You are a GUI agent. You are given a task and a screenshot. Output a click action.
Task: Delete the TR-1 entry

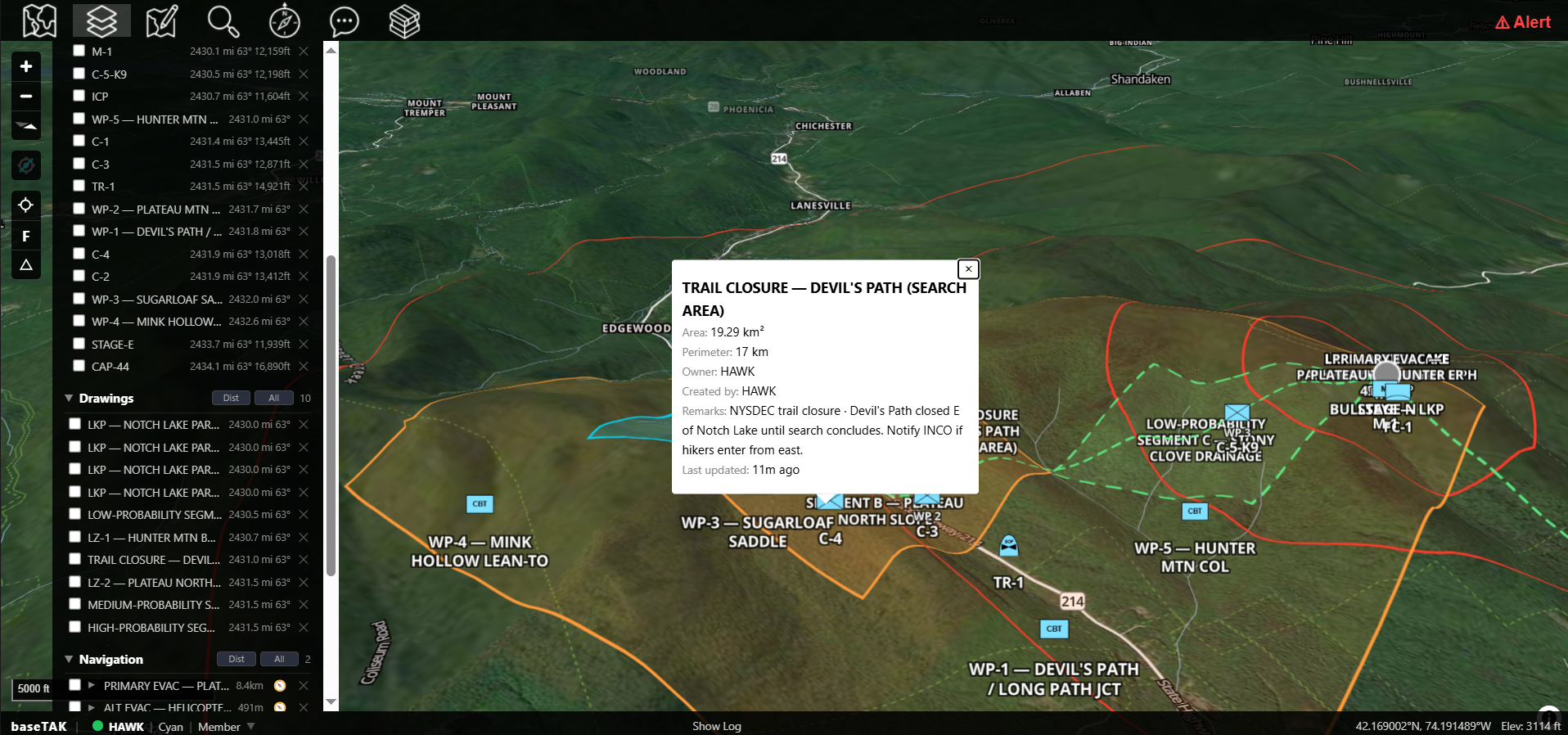304,186
